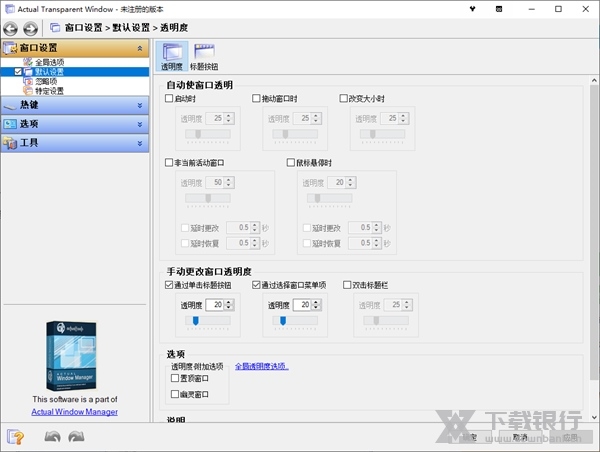Enable the 非当前活动窗口 checkbox

tap(169, 163)
